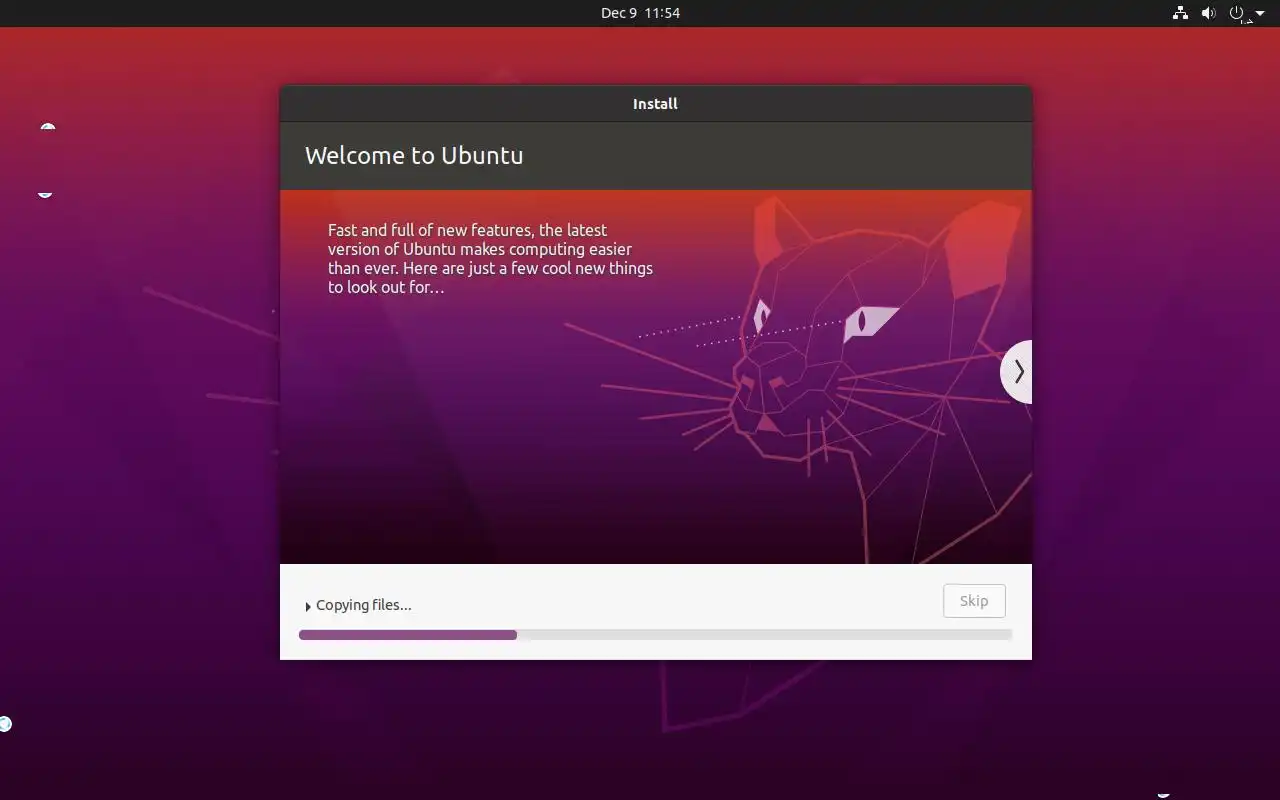The width and height of the screenshot is (1280, 800).
Task: Open the Dec 9 11:54 clock
Action: pos(640,13)
